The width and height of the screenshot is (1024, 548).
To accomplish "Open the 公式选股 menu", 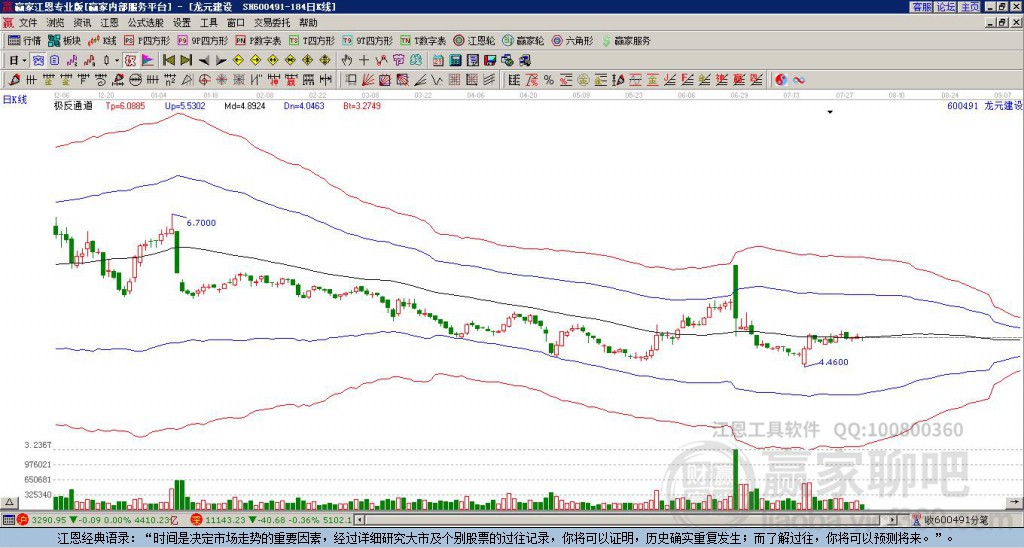I will pyautogui.click(x=146, y=23).
